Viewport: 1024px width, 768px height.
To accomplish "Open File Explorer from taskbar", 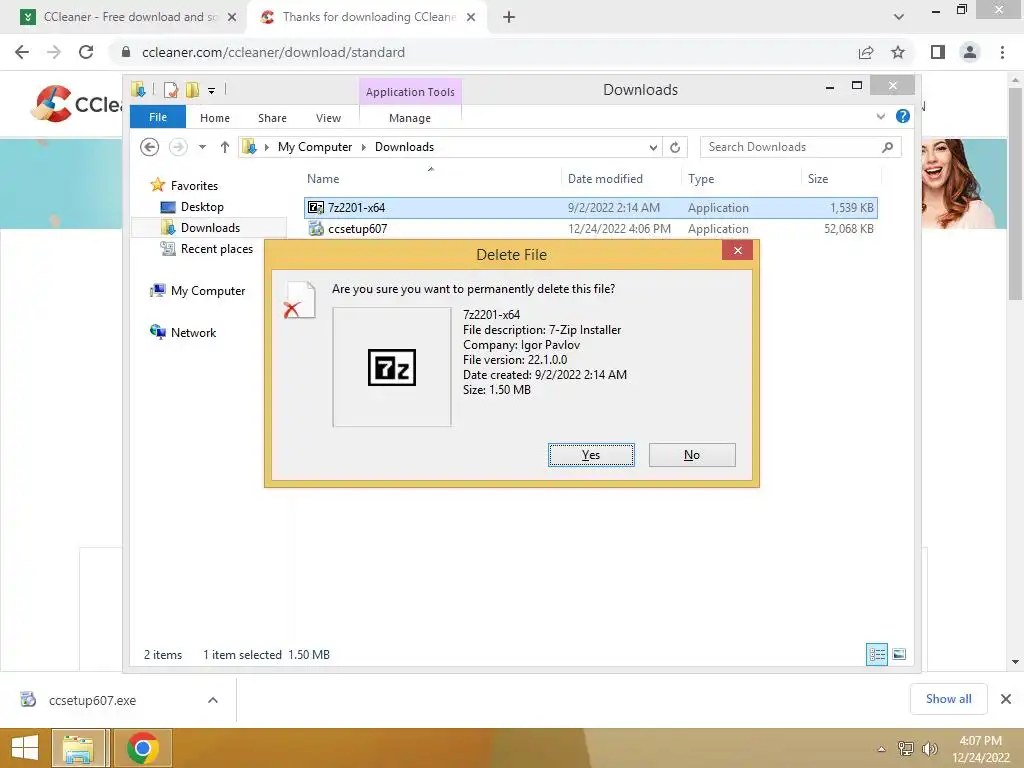I will click(x=78, y=748).
